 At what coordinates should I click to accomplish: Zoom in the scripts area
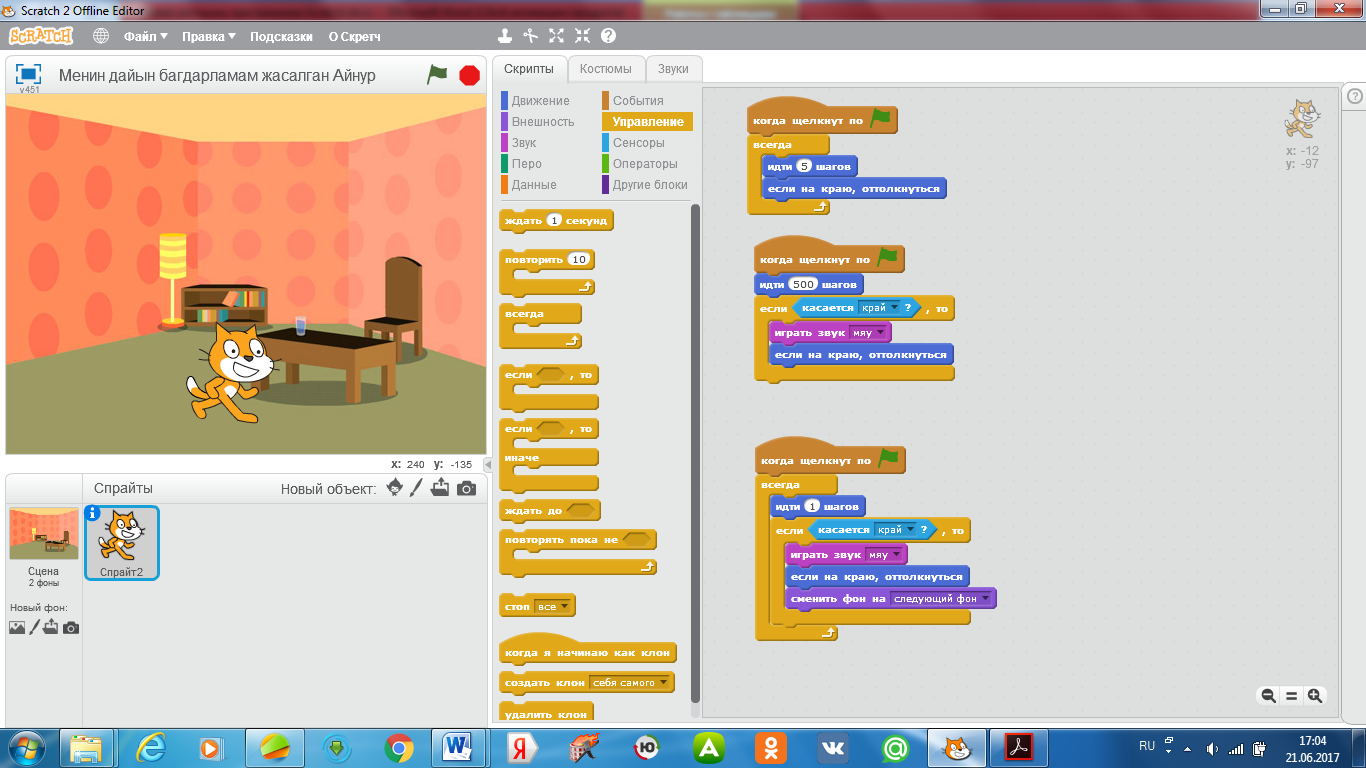pyautogui.click(x=1315, y=695)
